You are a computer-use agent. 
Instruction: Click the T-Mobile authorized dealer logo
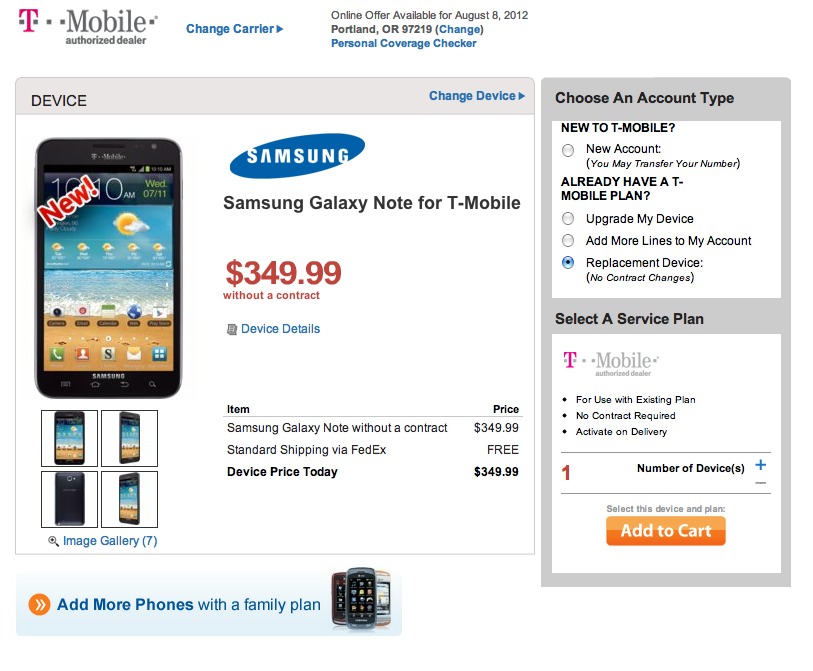point(88,27)
